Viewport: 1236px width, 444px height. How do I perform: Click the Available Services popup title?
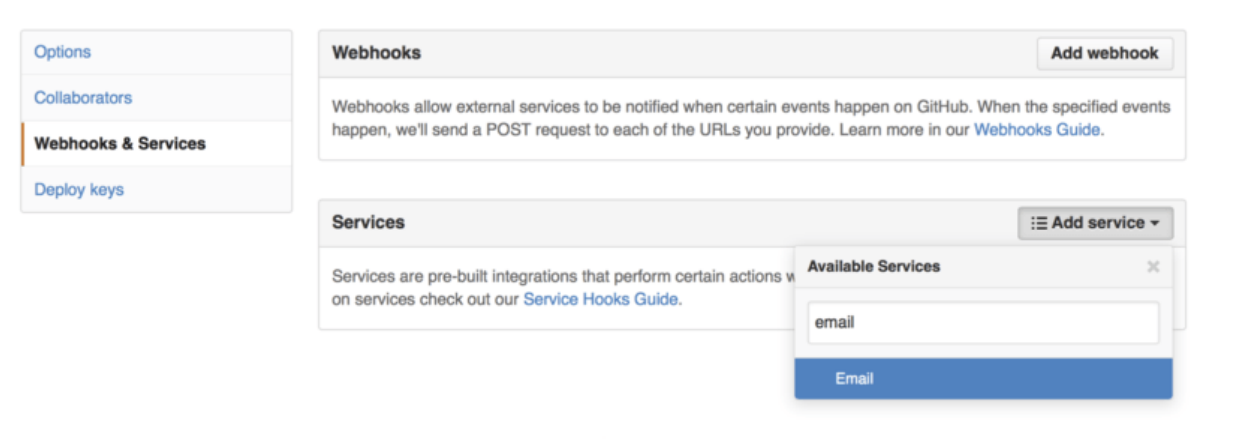coord(873,267)
